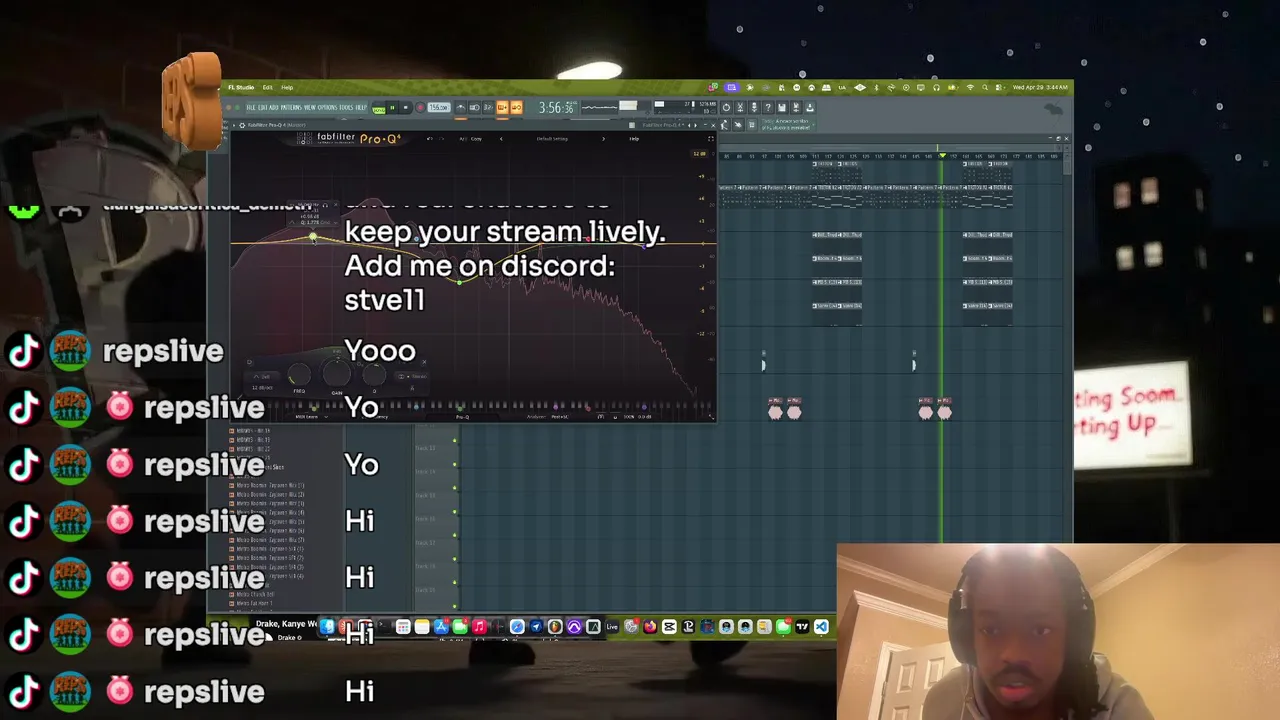
Task: Select next Pro-Q preset arrow
Action: [603, 139]
